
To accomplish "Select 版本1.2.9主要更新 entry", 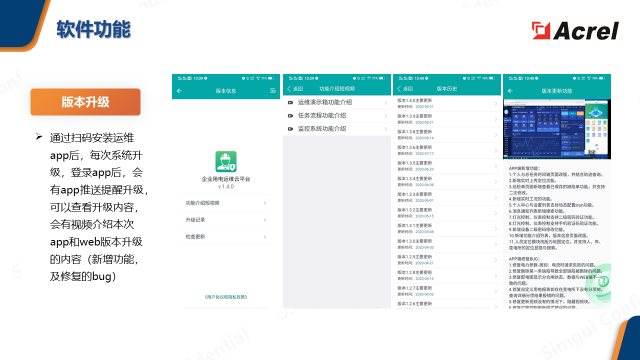I will [447, 260].
